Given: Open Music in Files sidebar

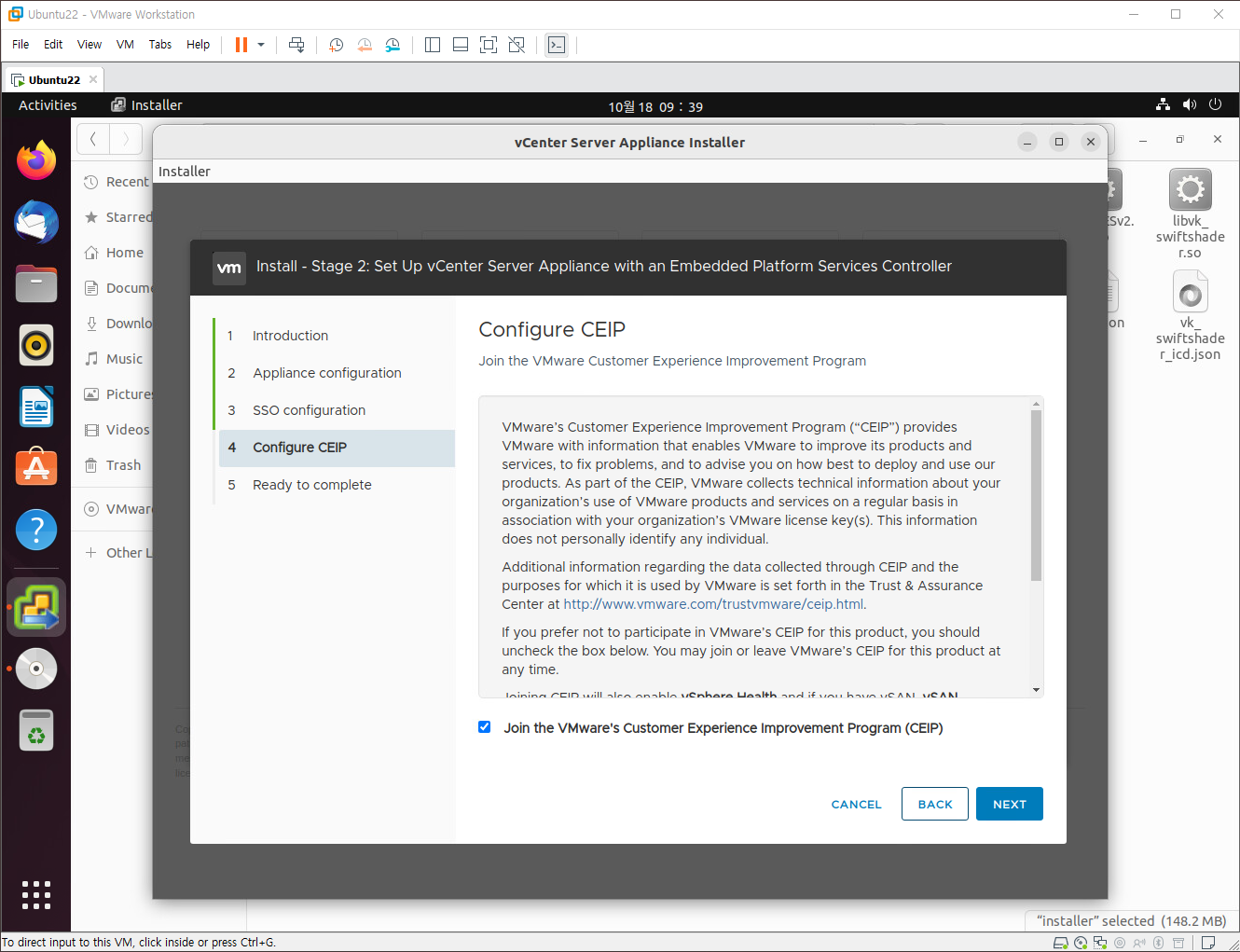Looking at the screenshot, I should [116, 359].
